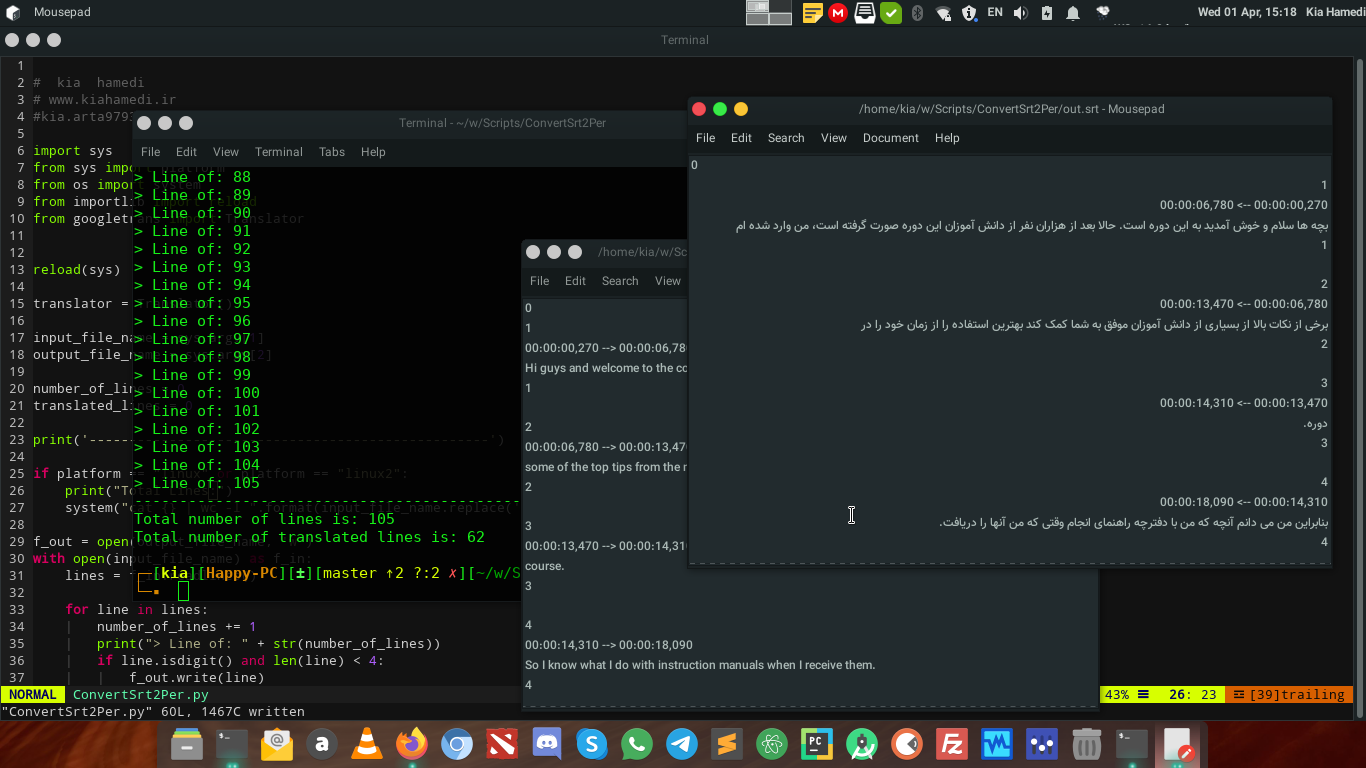
Task: Open File menu in the English subtitle Mousepad
Action: [x=539, y=281]
